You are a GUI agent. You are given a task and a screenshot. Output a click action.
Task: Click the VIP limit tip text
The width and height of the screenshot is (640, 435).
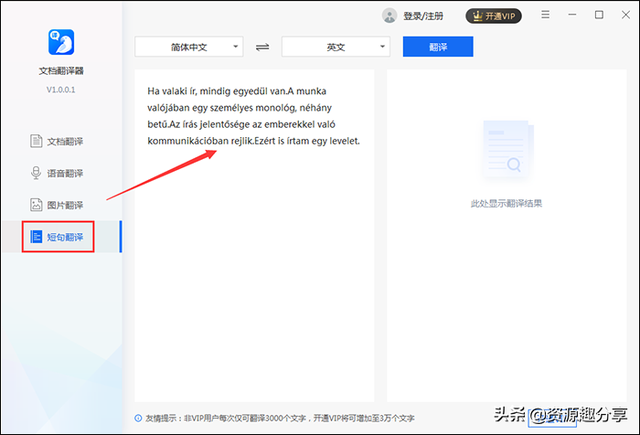pyautogui.click(x=280, y=418)
